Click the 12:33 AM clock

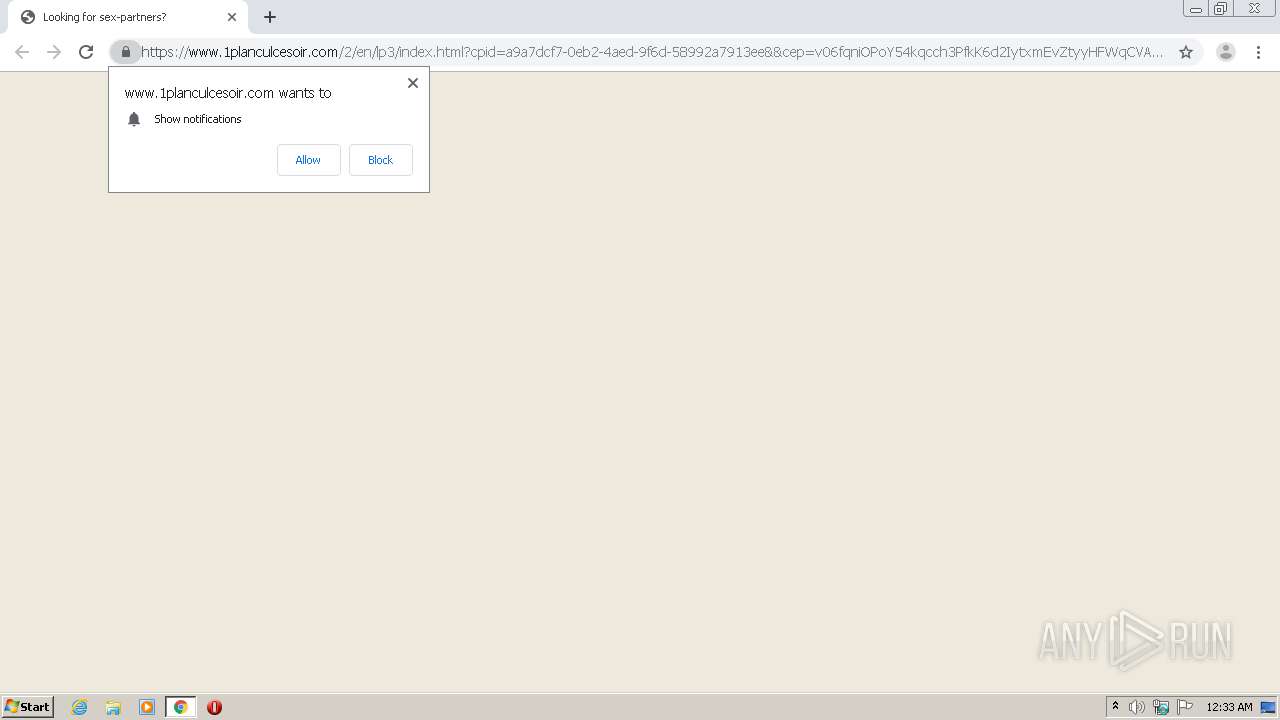pyautogui.click(x=1229, y=707)
